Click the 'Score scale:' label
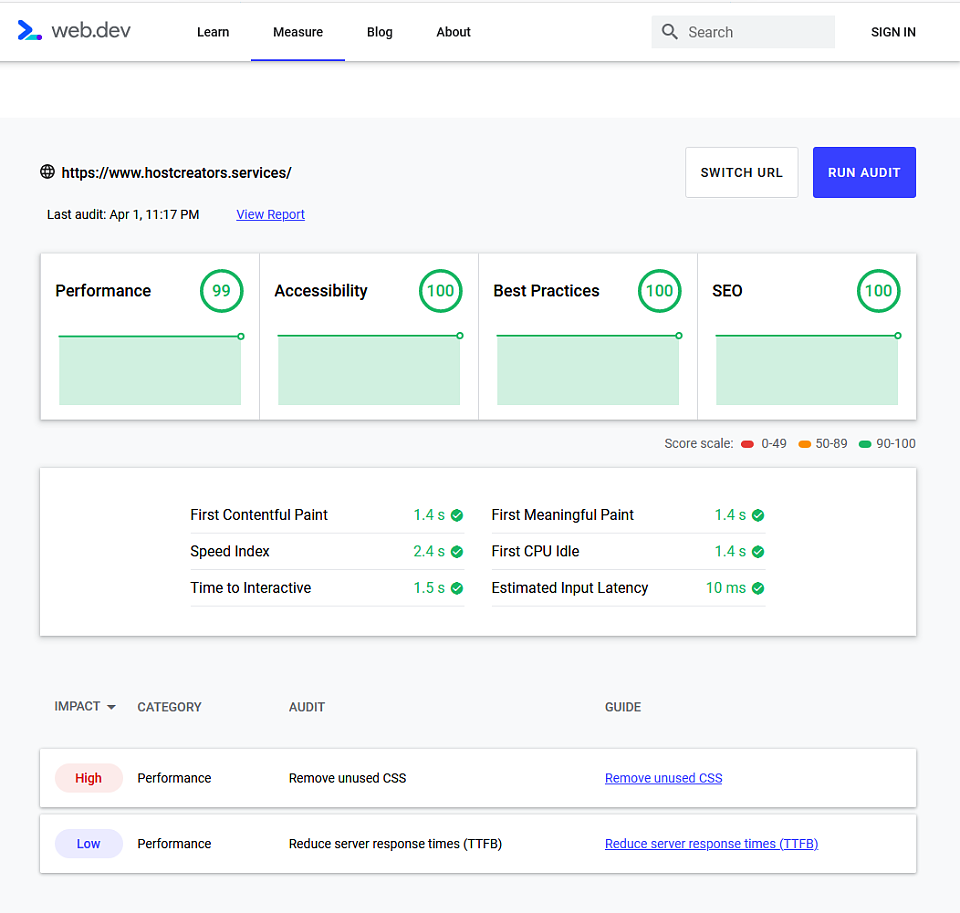The height and width of the screenshot is (913, 960). (699, 443)
